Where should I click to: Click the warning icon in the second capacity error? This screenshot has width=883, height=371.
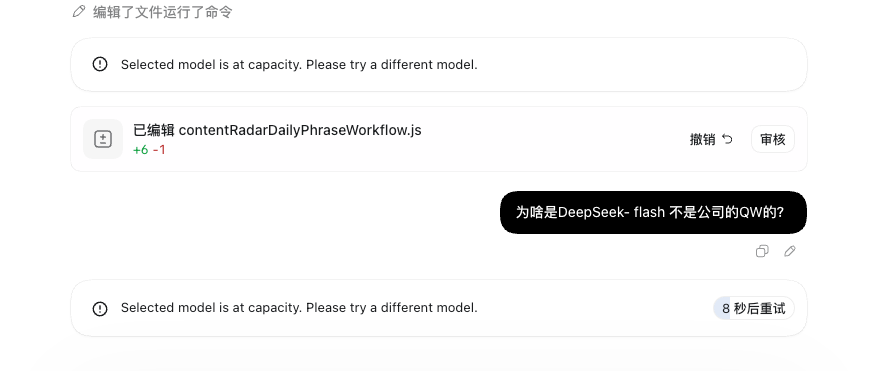(100, 309)
